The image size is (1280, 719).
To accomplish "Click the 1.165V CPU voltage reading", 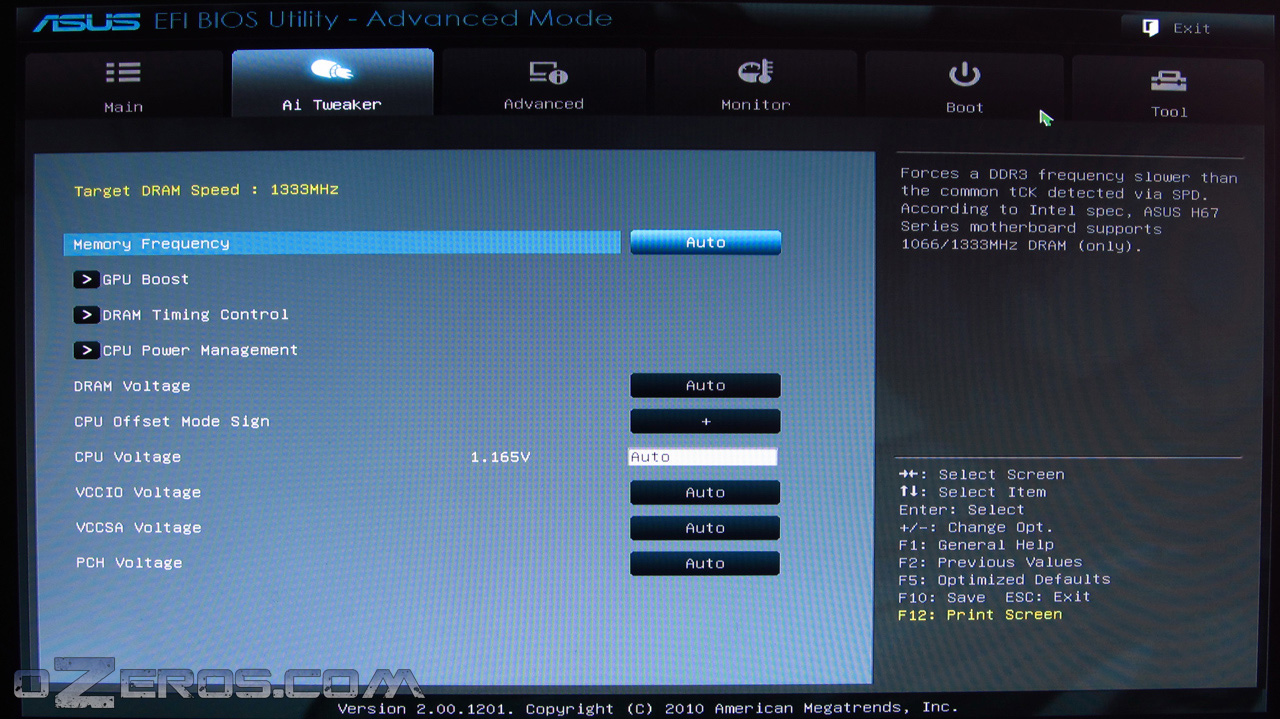I will [x=500, y=457].
